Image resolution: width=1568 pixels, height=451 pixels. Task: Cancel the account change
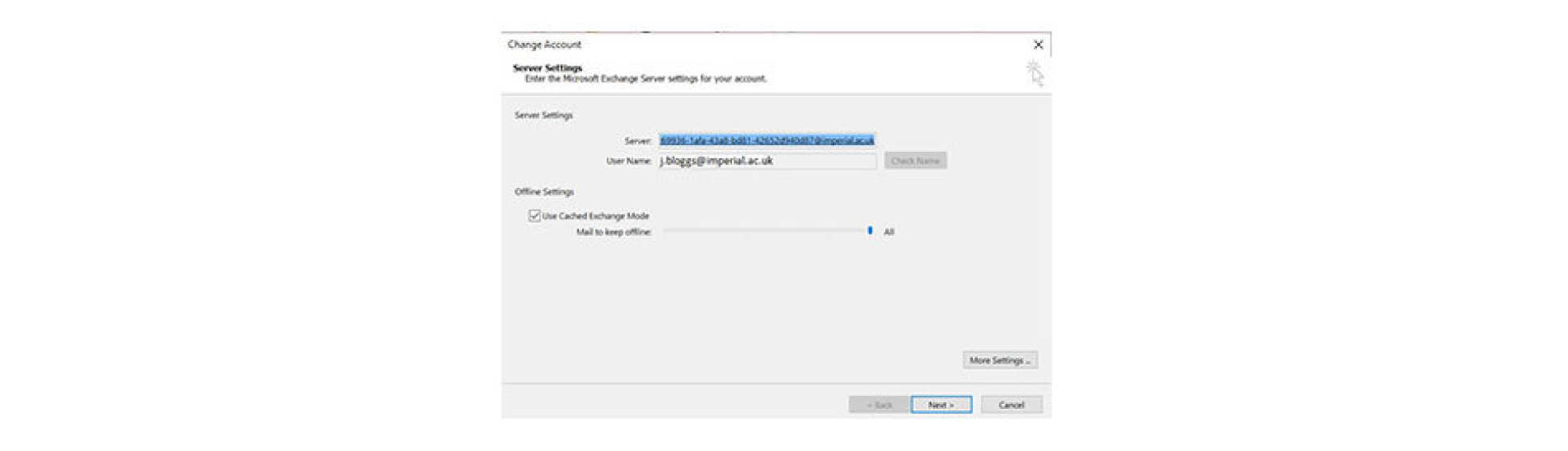click(1011, 405)
